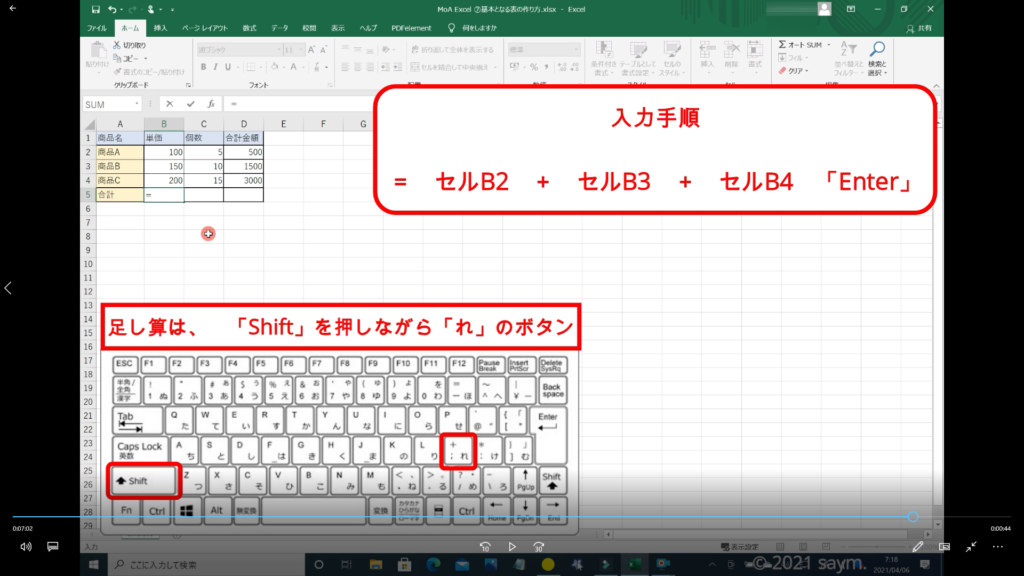Click the Enter checkmark in formula bar
Screen dimensions: 1024x576
191,104
